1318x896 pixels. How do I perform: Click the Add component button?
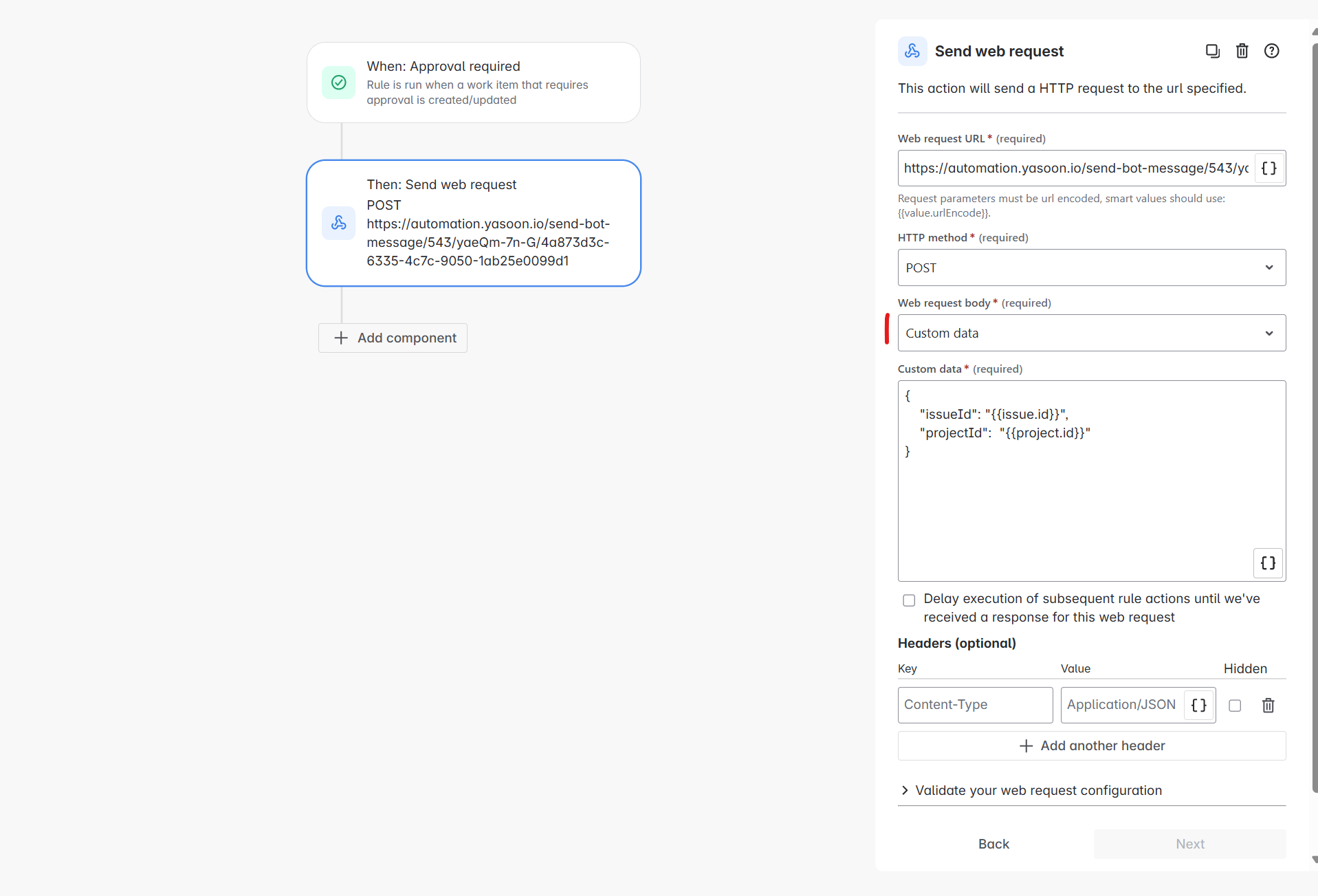393,338
